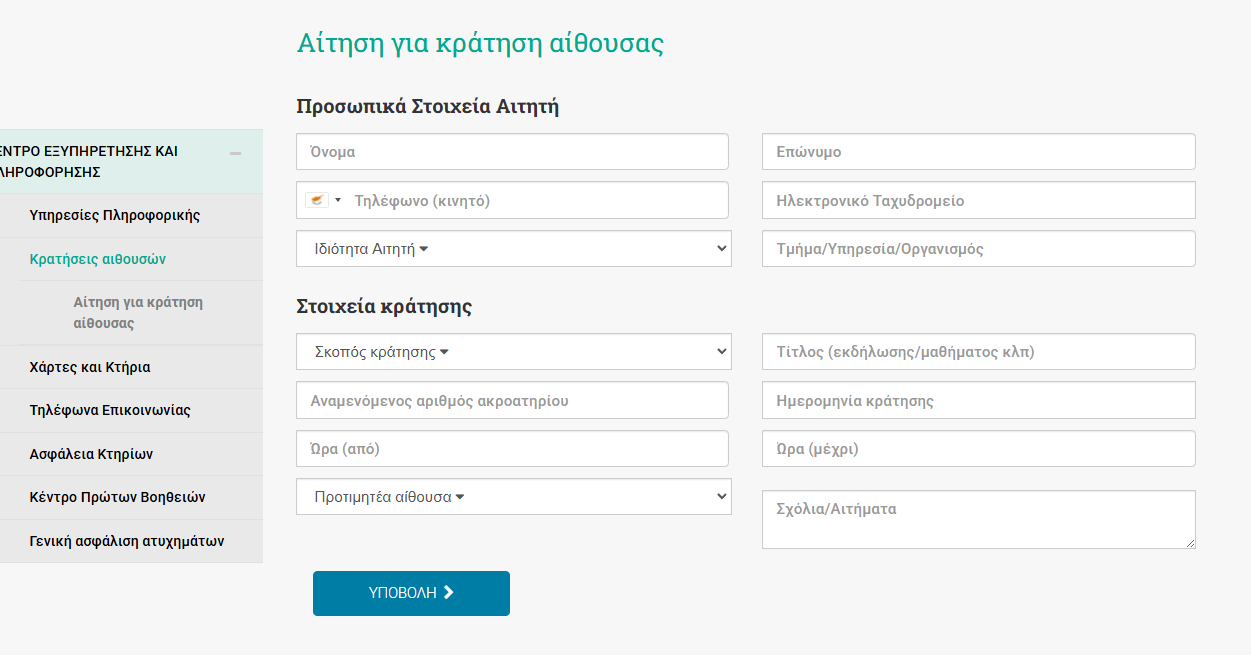This screenshot has width=1251, height=655.
Task: Focus the Επώνυμο text field
Action: pyautogui.click(x=978, y=152)
